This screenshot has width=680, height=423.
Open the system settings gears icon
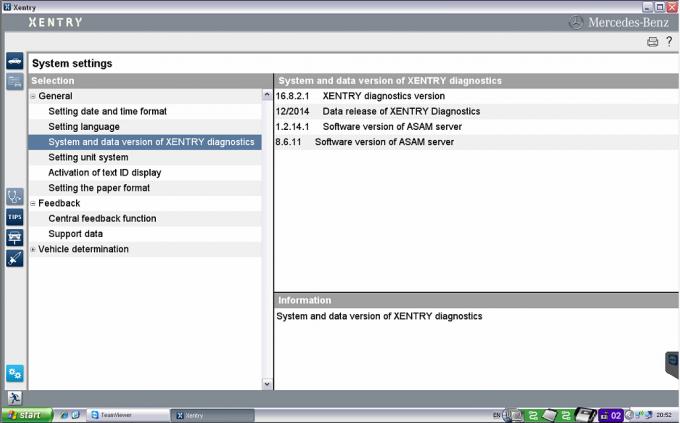click(15, 374)
